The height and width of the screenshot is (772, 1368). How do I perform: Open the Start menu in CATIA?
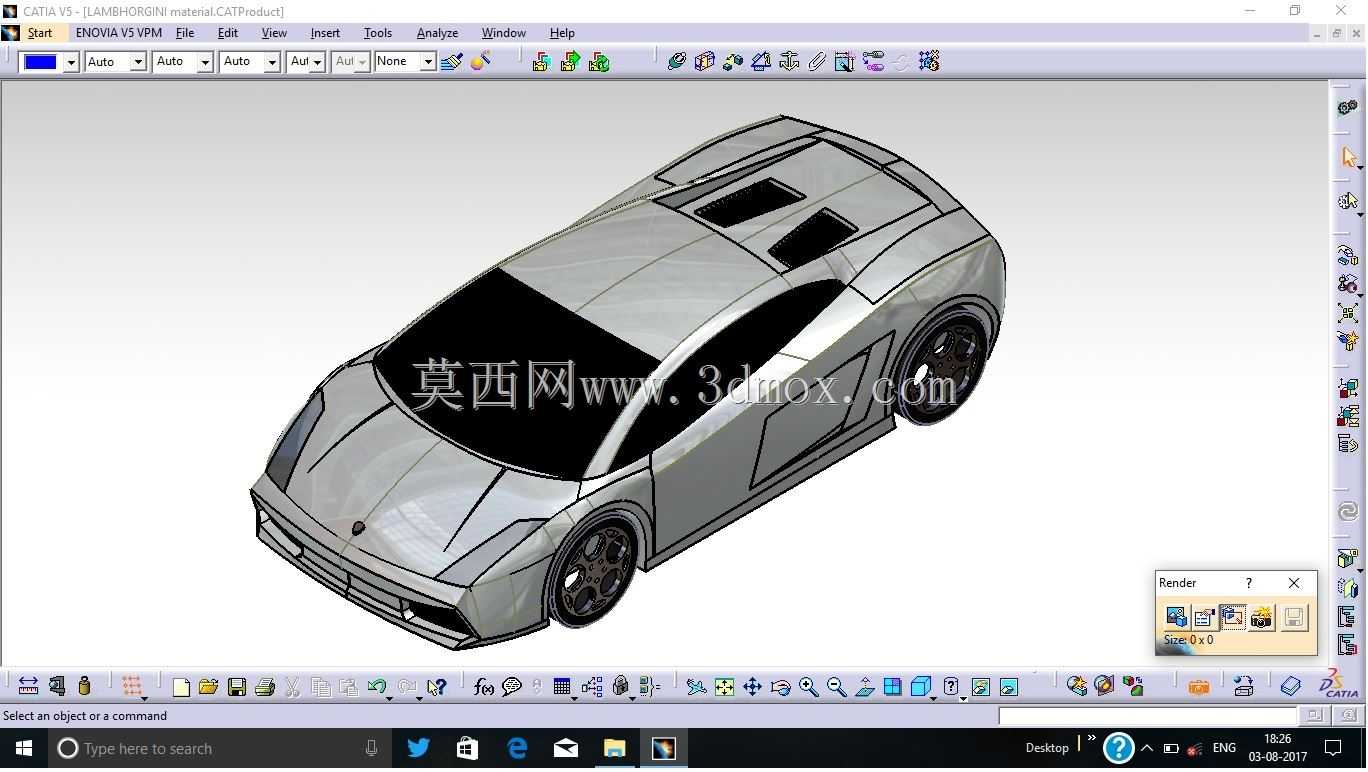pyautogui.click(x=40, y=33)
